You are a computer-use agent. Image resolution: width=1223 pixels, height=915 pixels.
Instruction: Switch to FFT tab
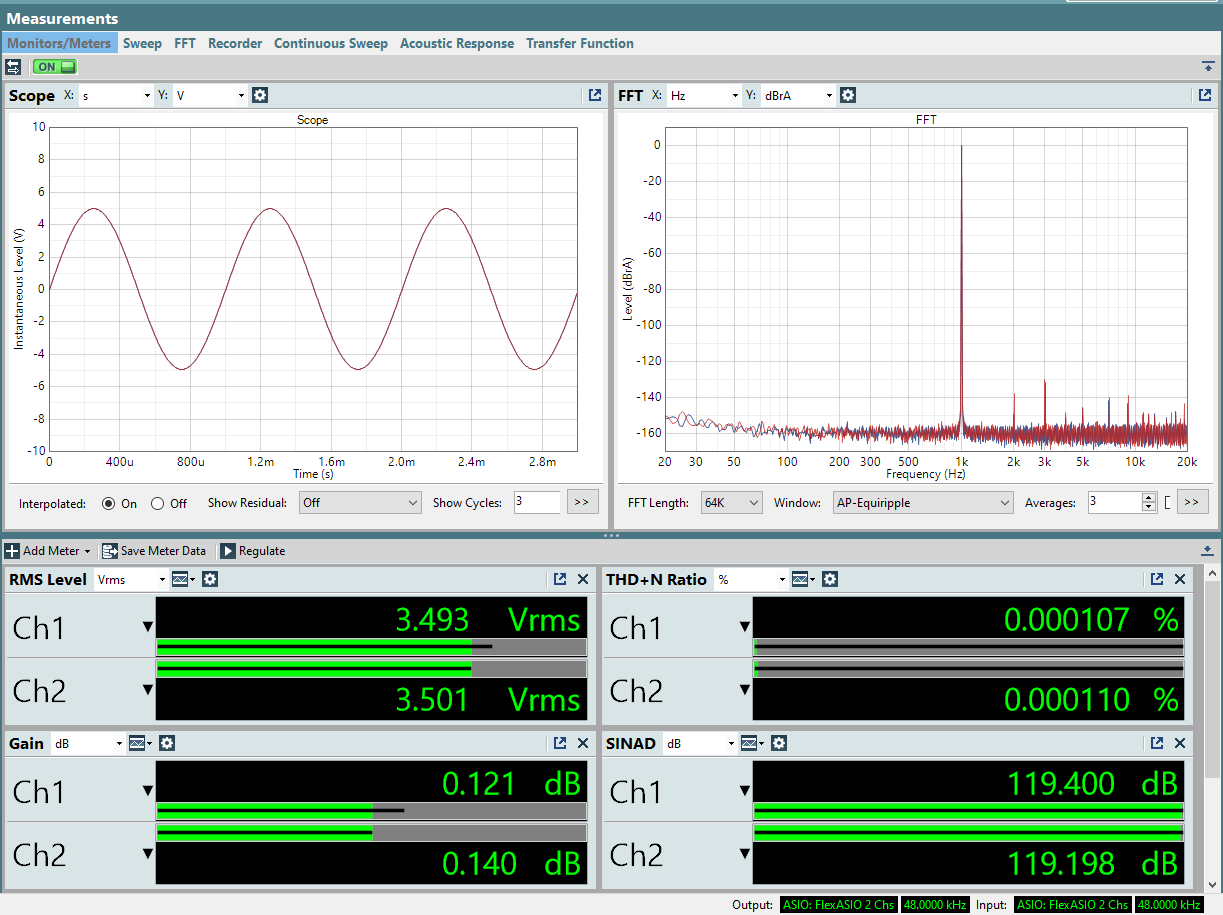click(x=185, y=43)
